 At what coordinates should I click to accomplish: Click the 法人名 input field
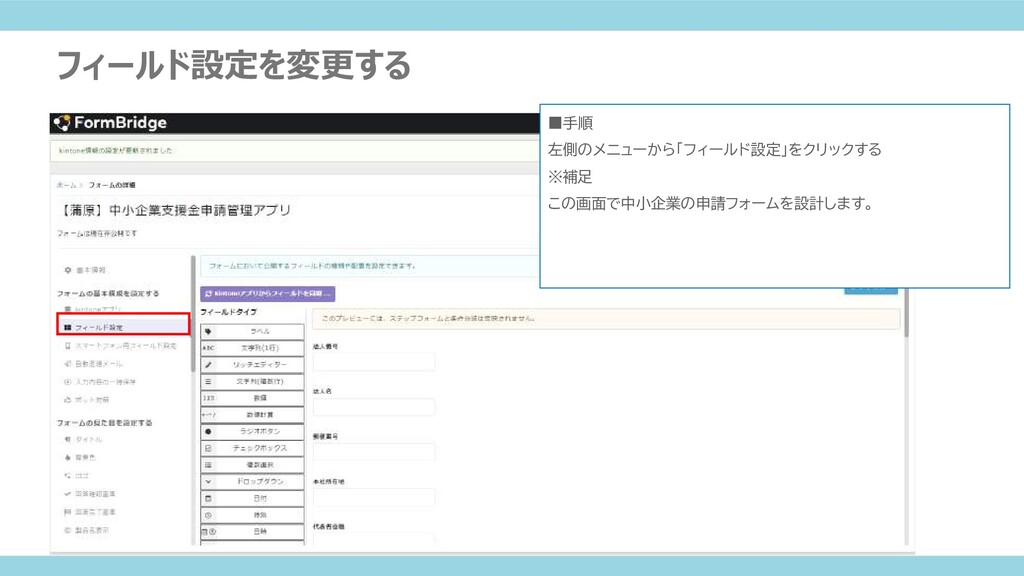tap(374, 407)
